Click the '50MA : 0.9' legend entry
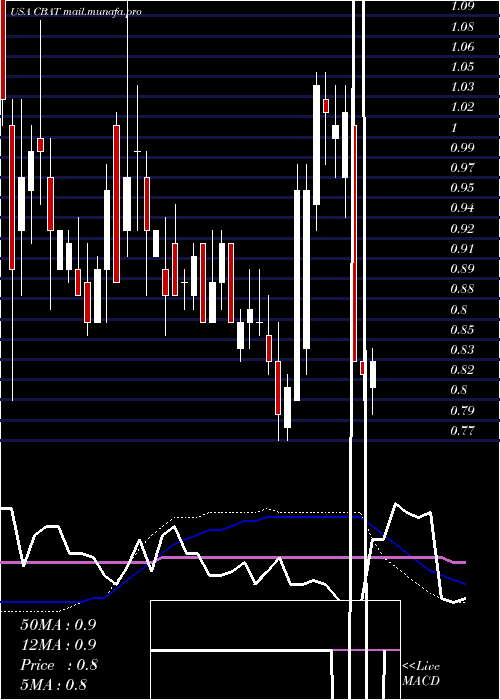 coord(58,625)
